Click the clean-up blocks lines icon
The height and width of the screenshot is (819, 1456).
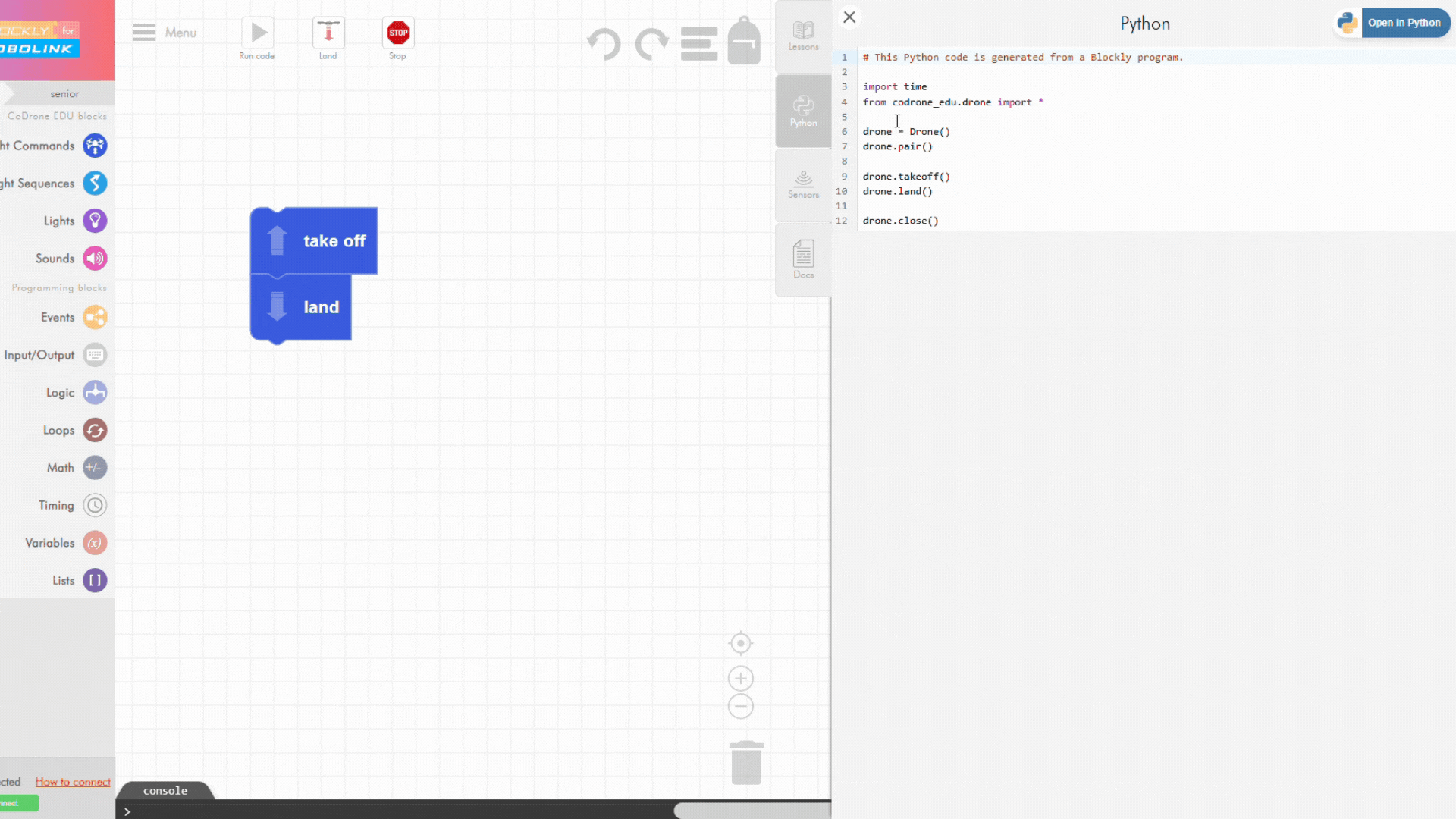(x=698, y=43)
